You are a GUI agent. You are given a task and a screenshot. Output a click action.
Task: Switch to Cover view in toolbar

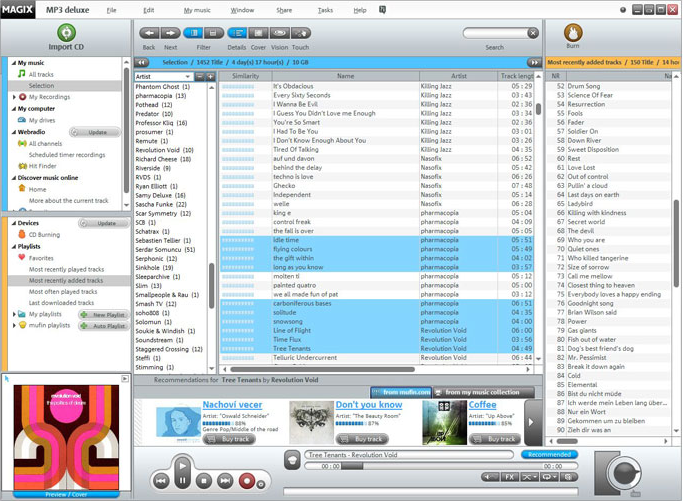(x=258, y=33)
